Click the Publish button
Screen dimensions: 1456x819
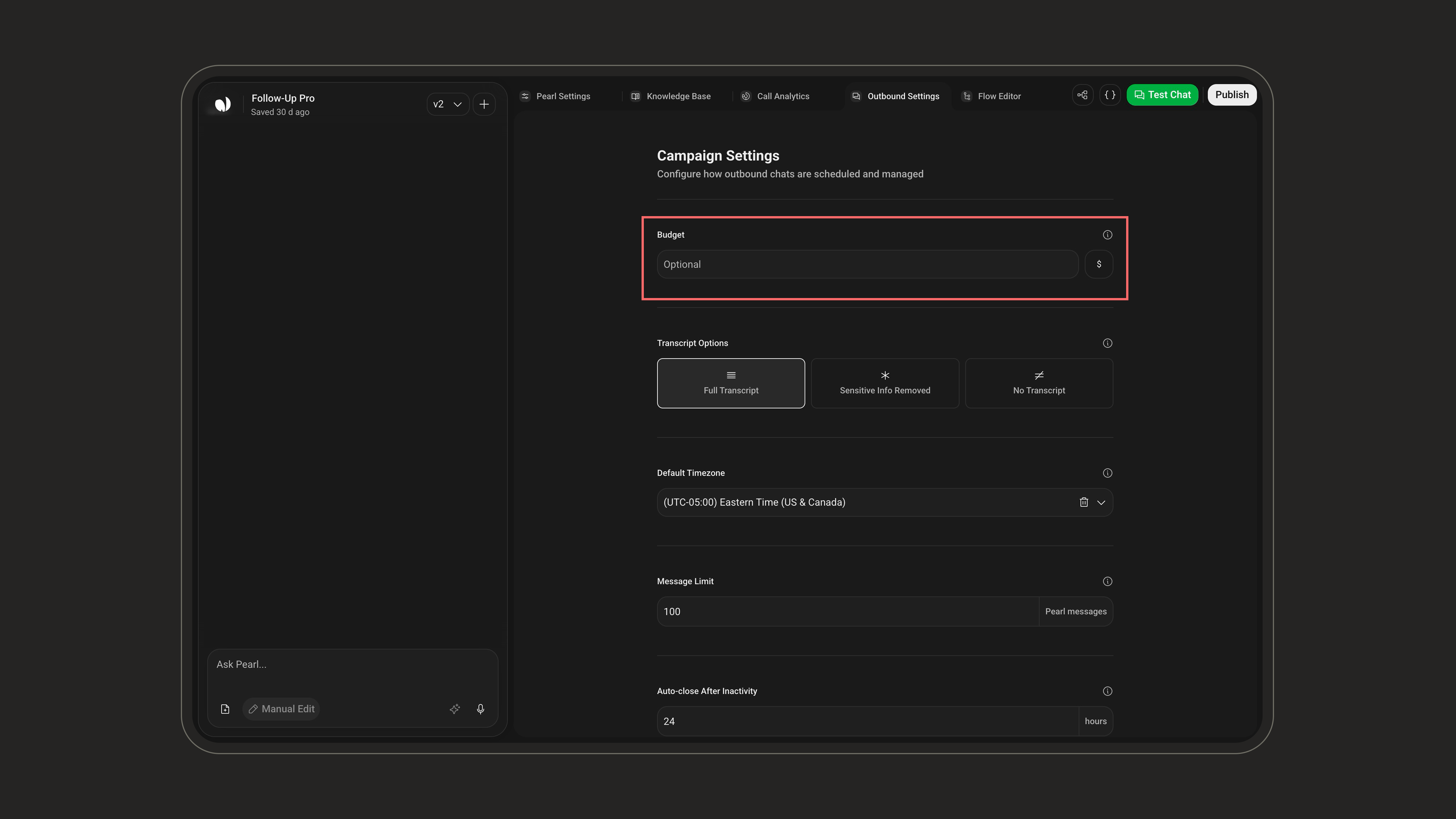pyautogui.click(x=1232, y=95)
